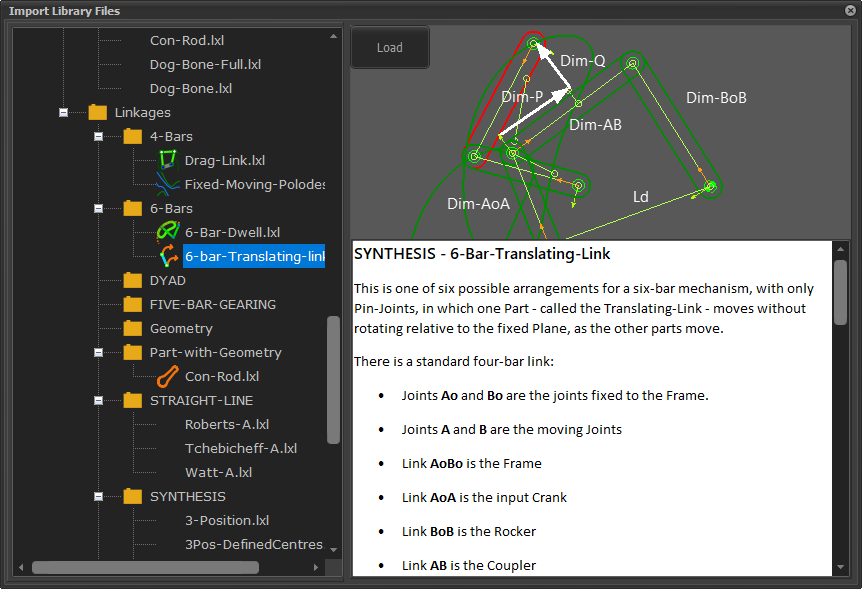Collapse the SYNTHESIS folder node
862x589 pixels.
[99, 496]
